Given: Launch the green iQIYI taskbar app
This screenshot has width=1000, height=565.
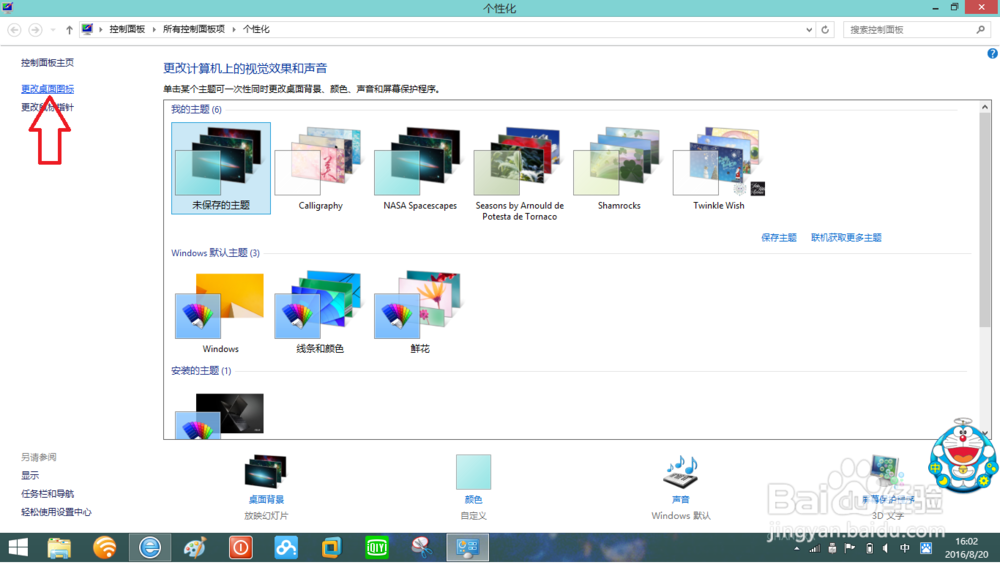Looking at the screenshot, I should tap(377, 548).
